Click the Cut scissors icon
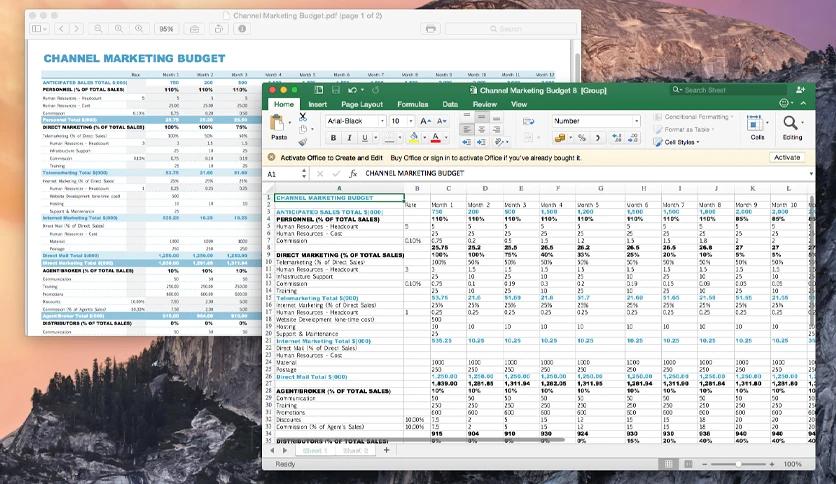The width and height of the screenshot is (836, 484). click(305, 118)
